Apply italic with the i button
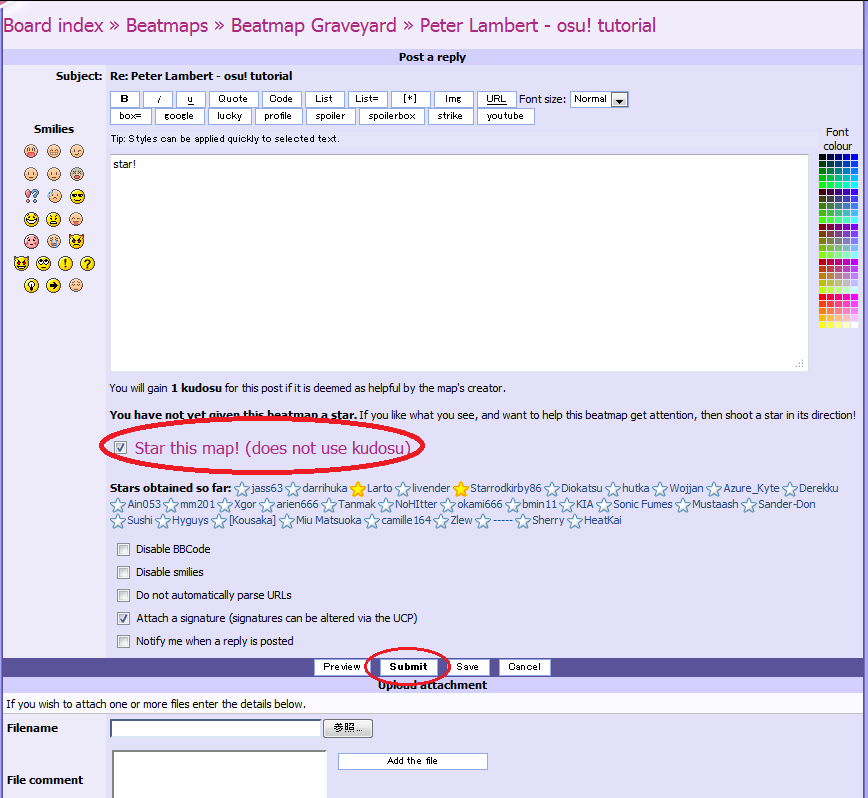 point(158,99)
